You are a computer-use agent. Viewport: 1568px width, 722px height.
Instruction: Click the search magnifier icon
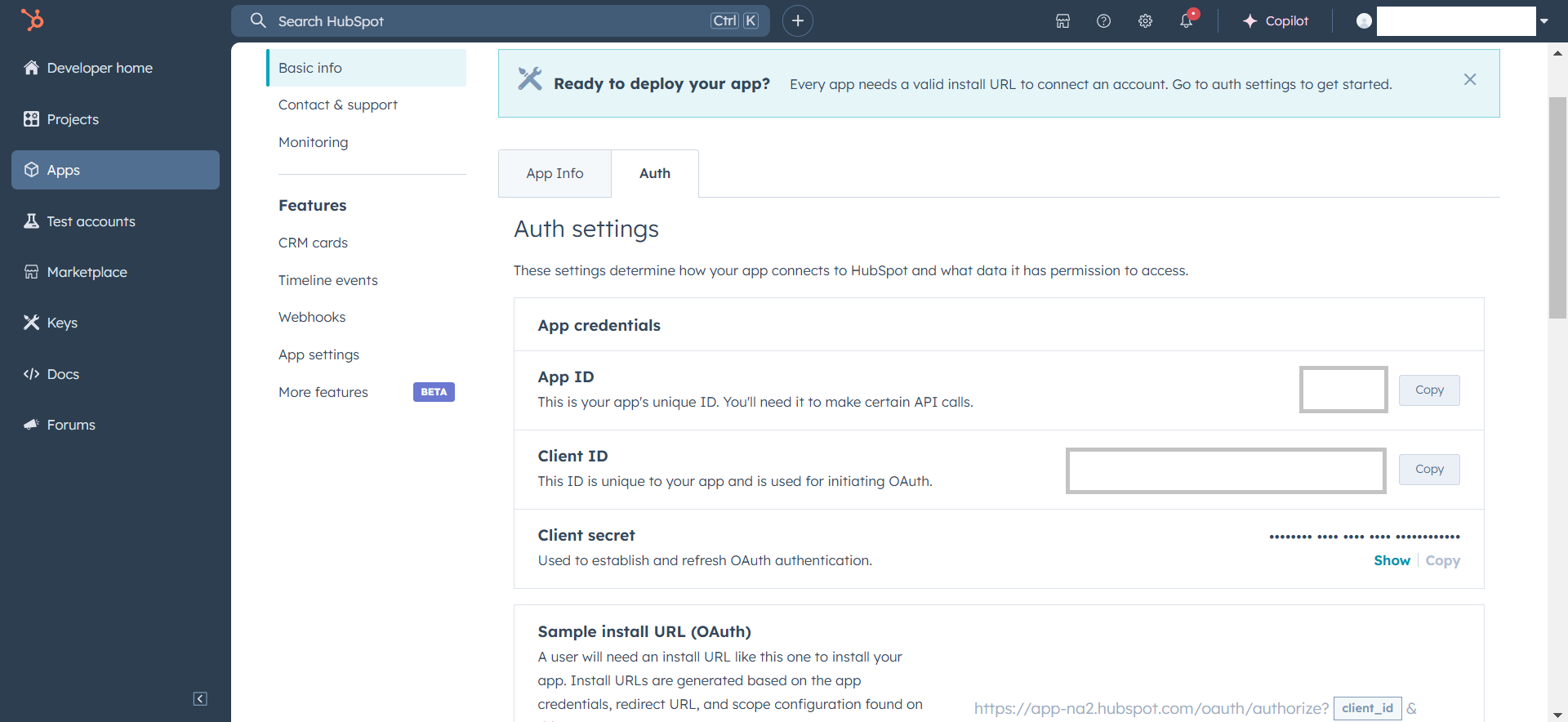pyautogui.click(x=258, y=20)
